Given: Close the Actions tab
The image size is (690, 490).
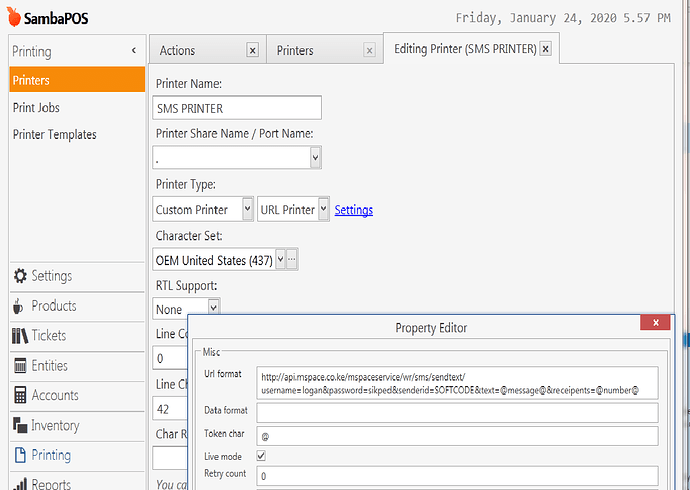Looking at the screenshot, I should (x=253, y=51).
